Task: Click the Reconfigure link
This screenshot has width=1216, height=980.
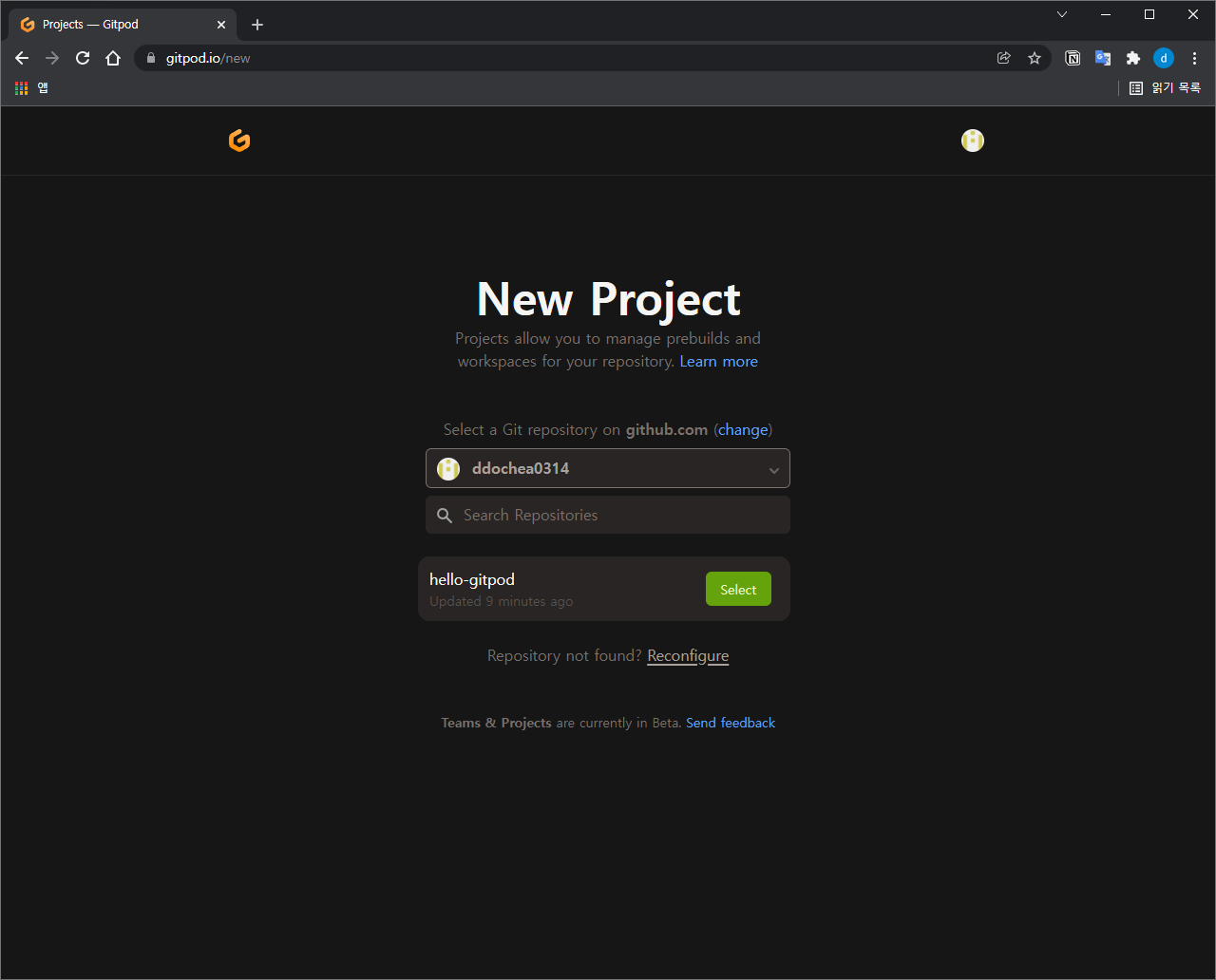Action: pyautogui.click(x=688, y=655)
